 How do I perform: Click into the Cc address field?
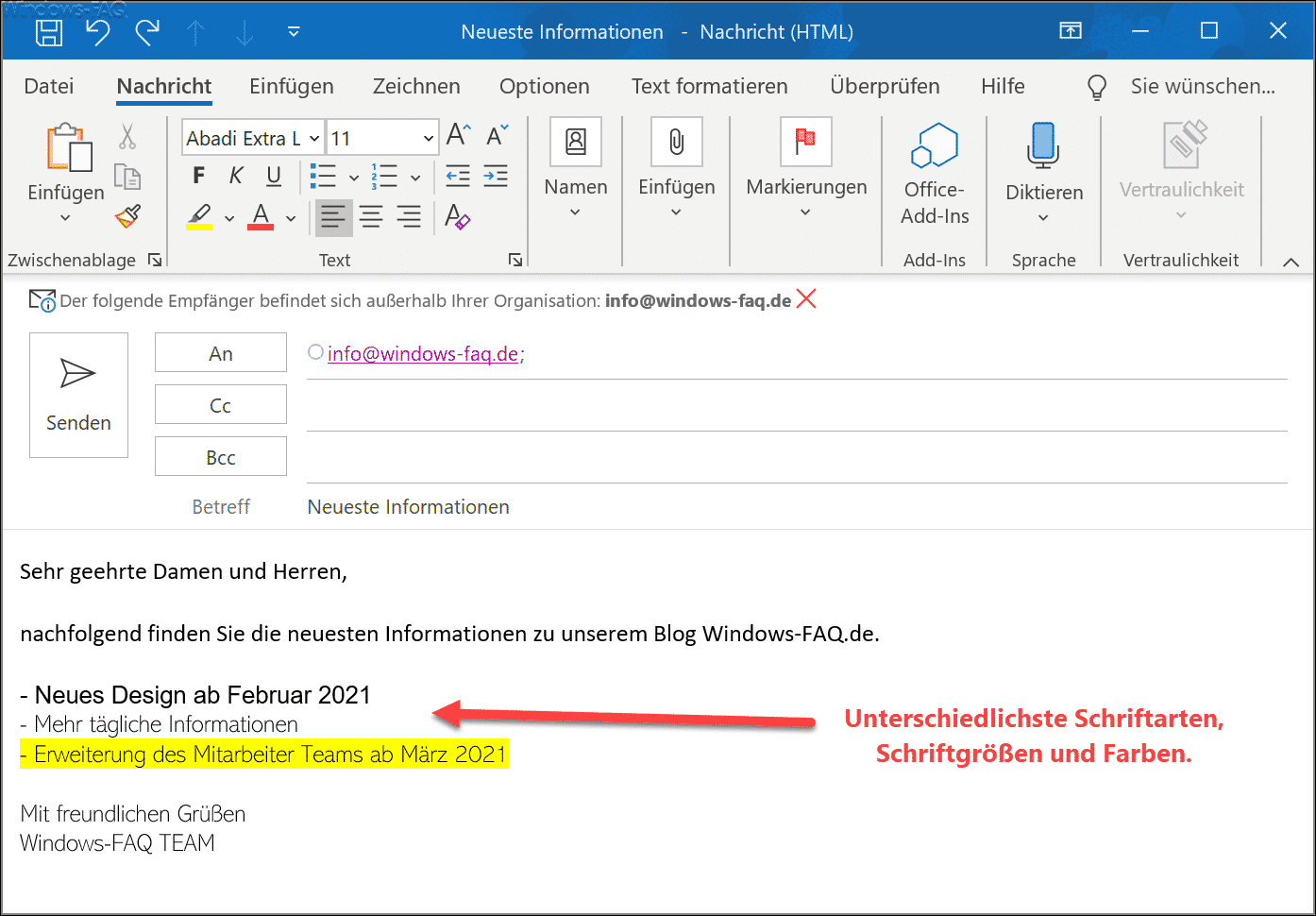797,406
